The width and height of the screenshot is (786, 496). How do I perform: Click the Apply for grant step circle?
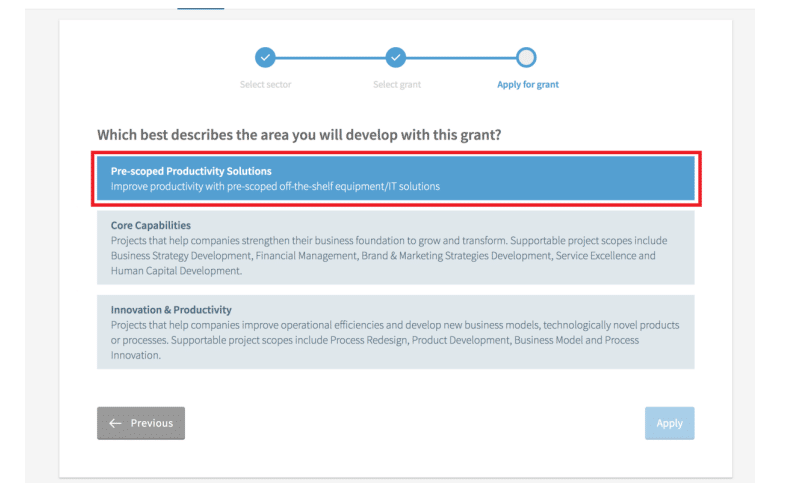coord(526,58)
